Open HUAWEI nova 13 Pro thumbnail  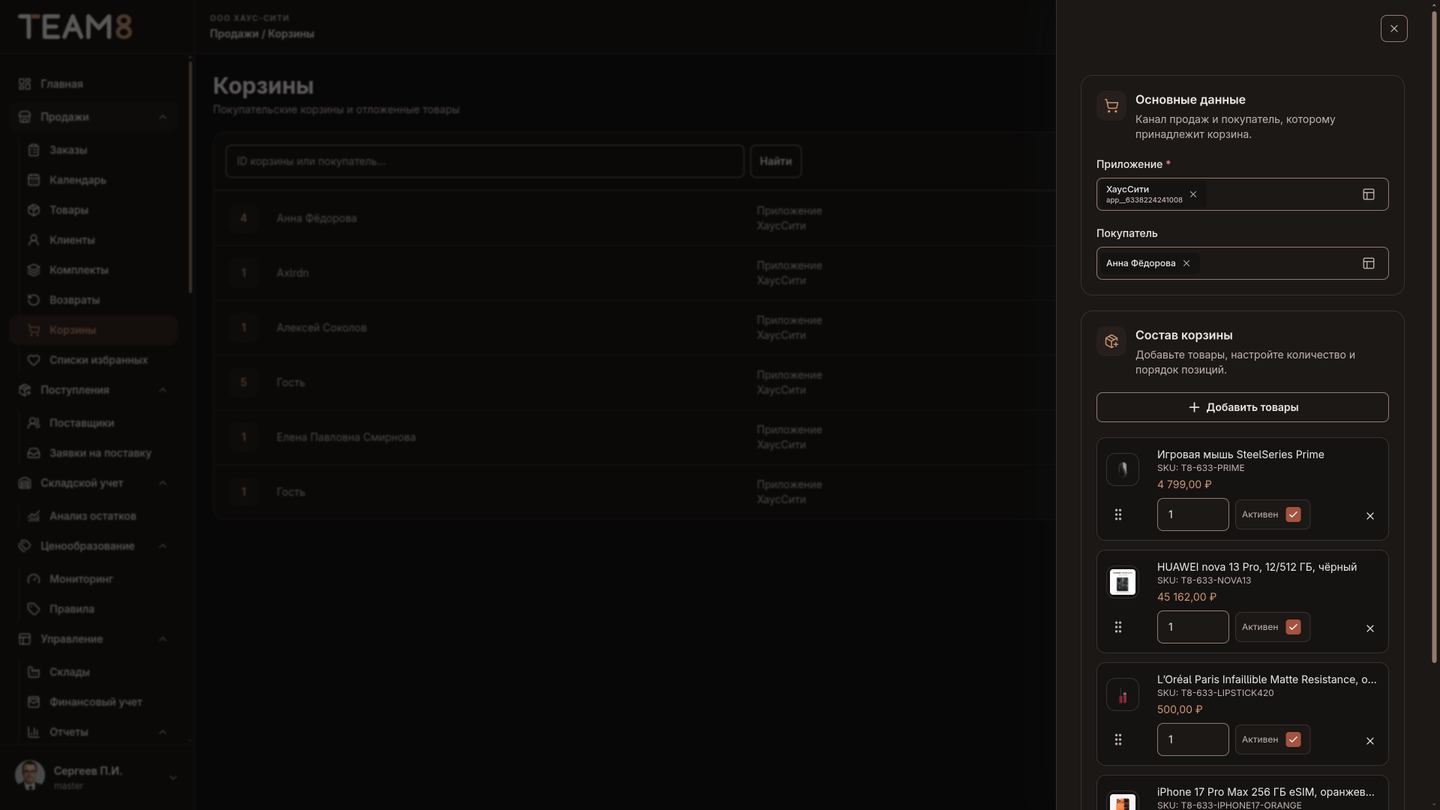click(1122, 582)
